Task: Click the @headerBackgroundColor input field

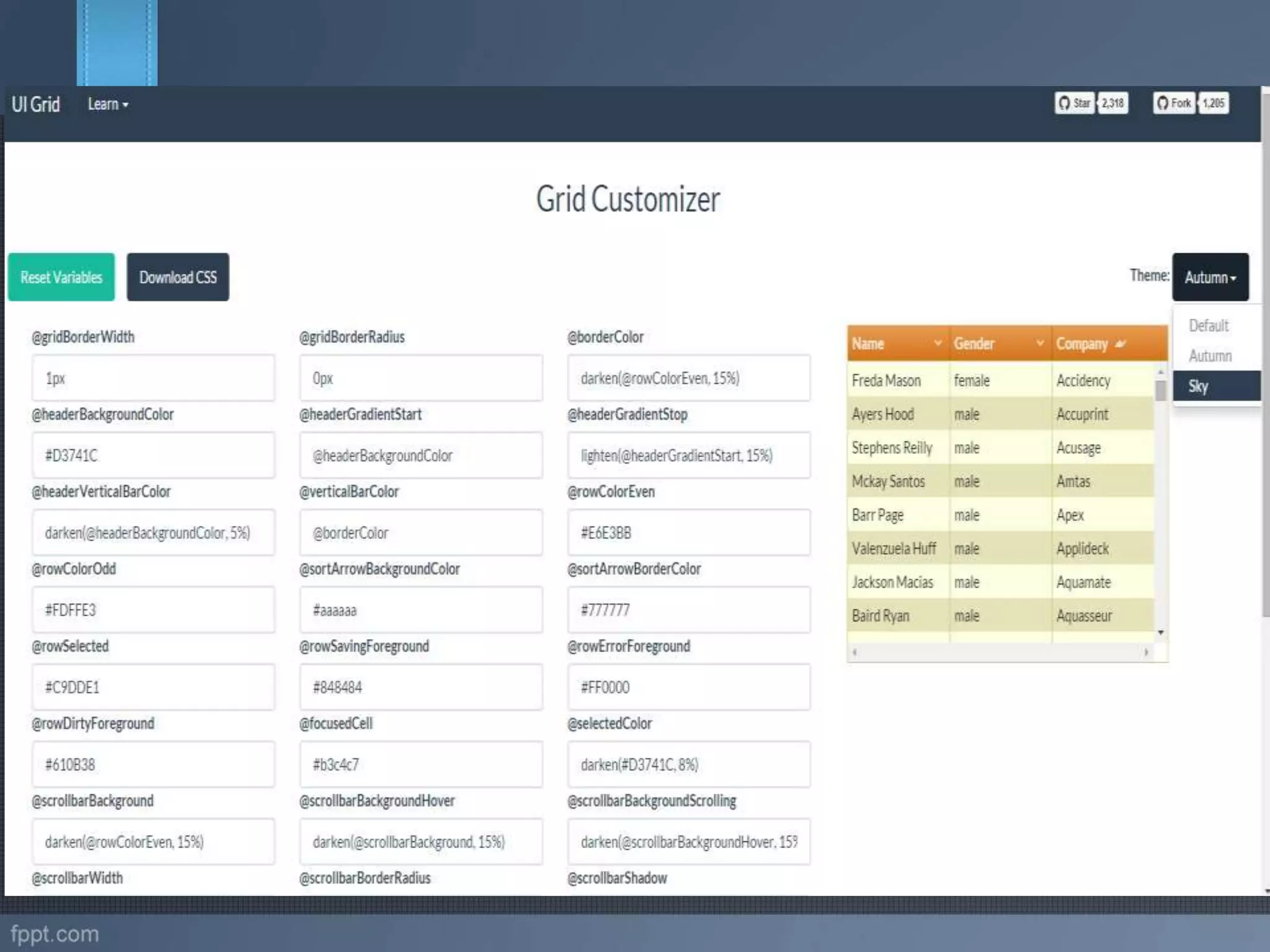Action: 153,456
